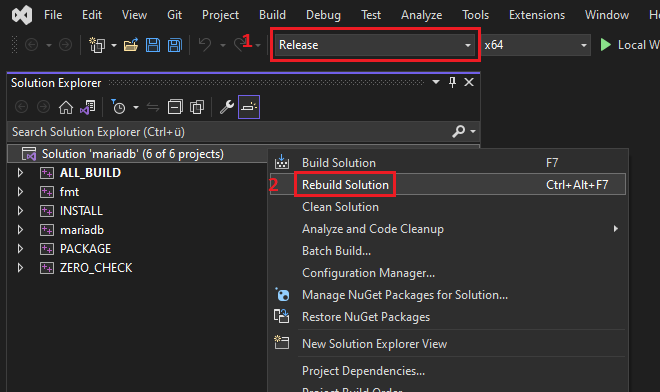Open the Build menu

tap(272, 15)
